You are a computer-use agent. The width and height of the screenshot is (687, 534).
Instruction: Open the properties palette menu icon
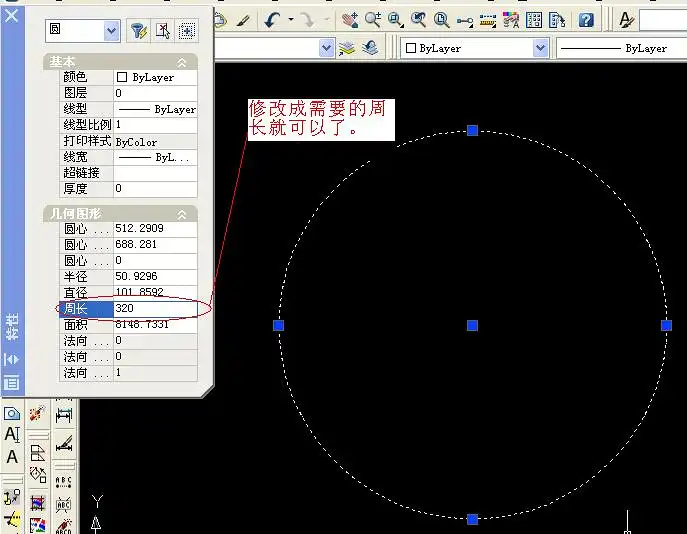[11, 382]
